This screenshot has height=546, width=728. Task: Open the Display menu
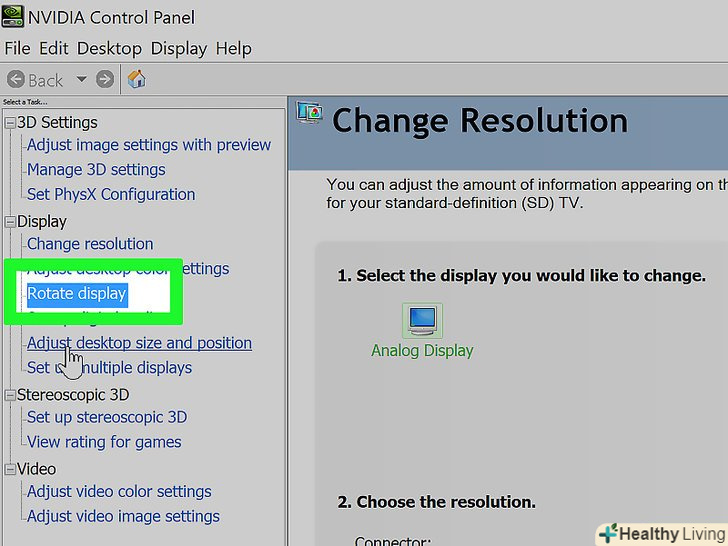tap(179, 48)
